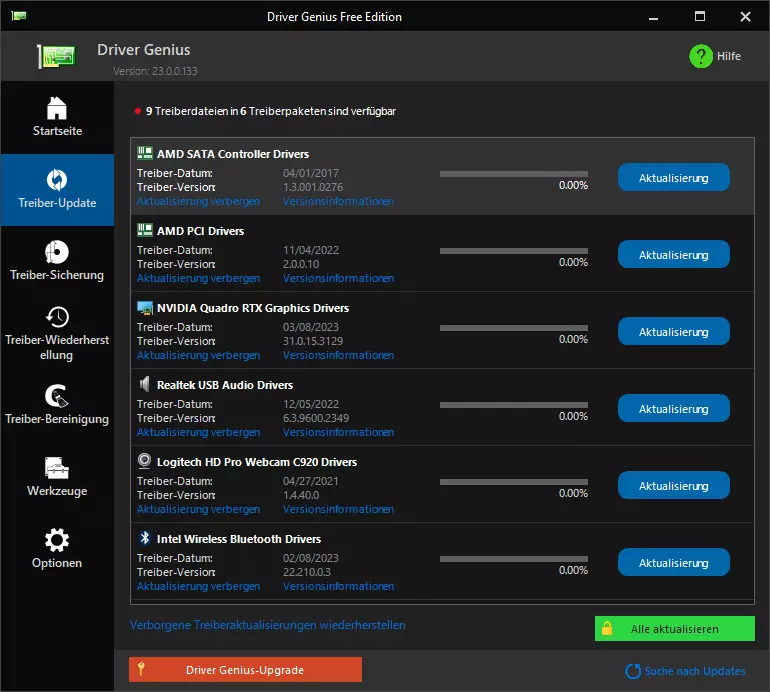Update the Realtek USB Audio driver

pyautogui.click(x=673, y=409)
